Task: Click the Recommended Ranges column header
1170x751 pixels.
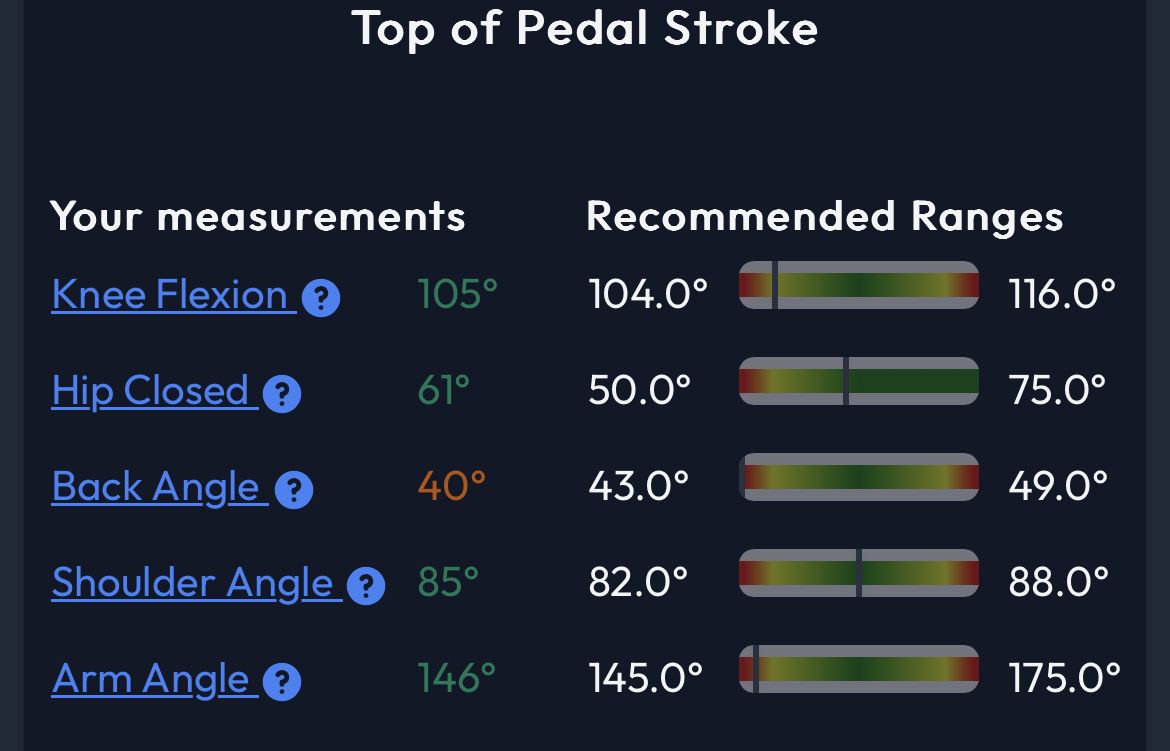Action: 824,216
